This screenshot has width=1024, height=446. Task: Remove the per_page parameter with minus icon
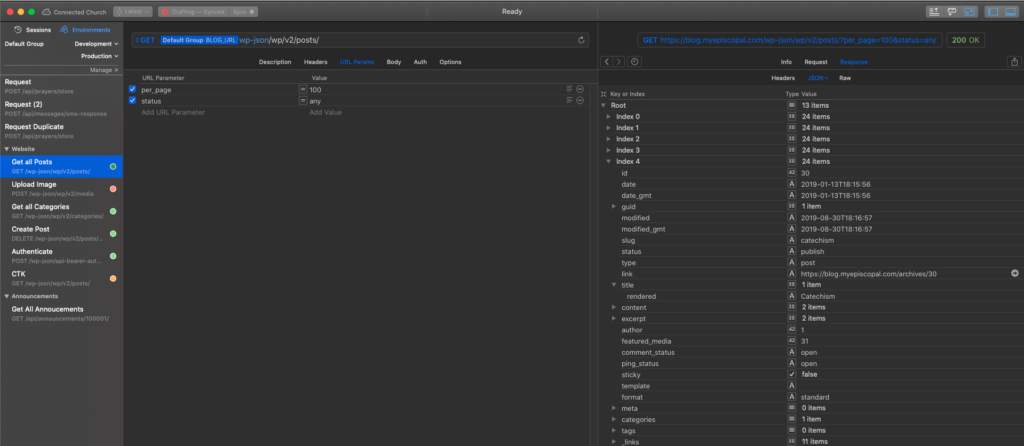pyautogui.click(x=580, y=89)
